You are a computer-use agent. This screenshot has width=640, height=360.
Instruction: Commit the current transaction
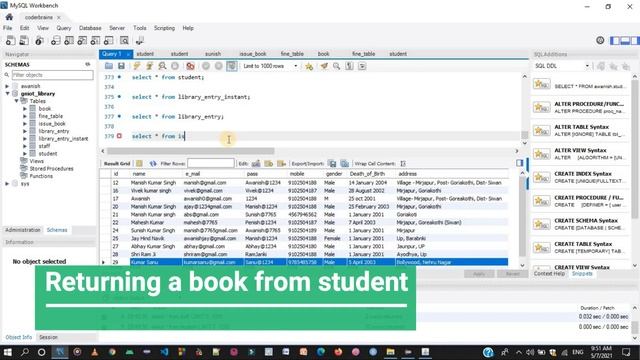click(206, 66)
